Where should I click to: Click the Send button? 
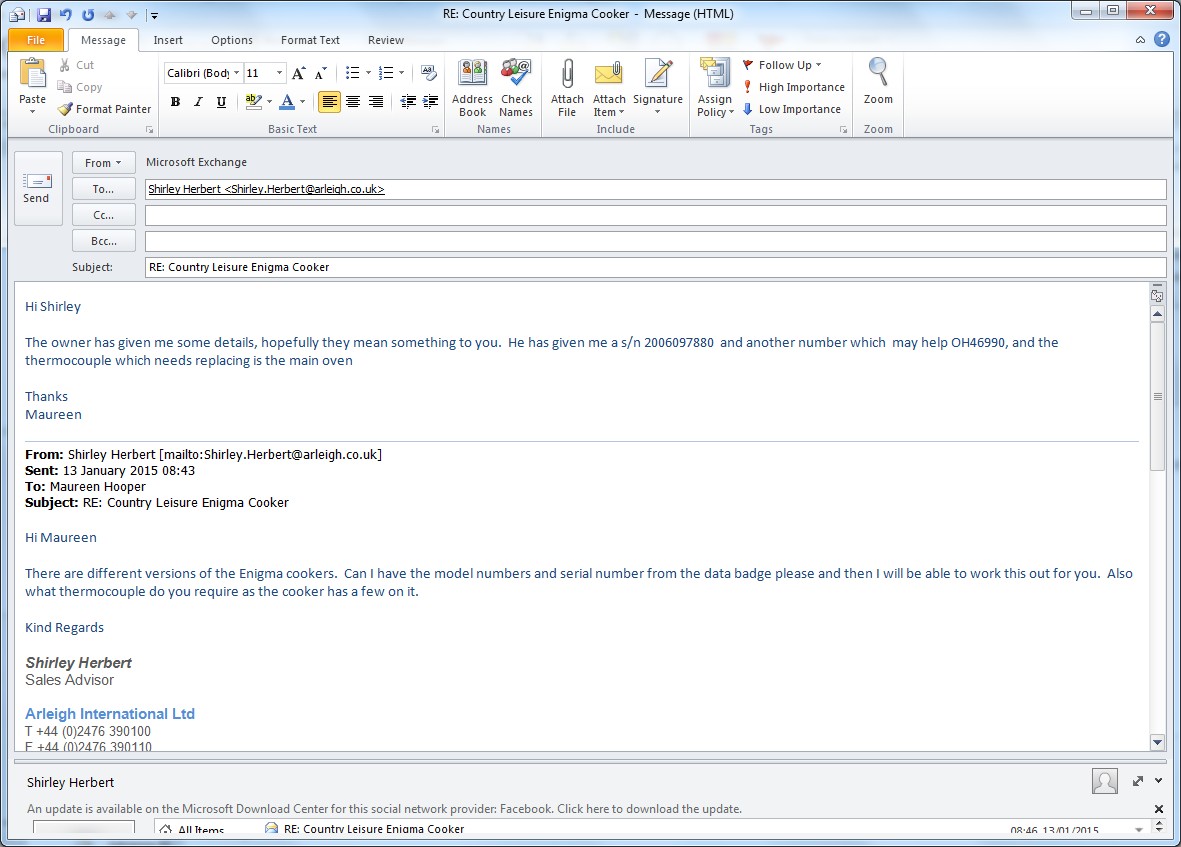pos(37,188)
